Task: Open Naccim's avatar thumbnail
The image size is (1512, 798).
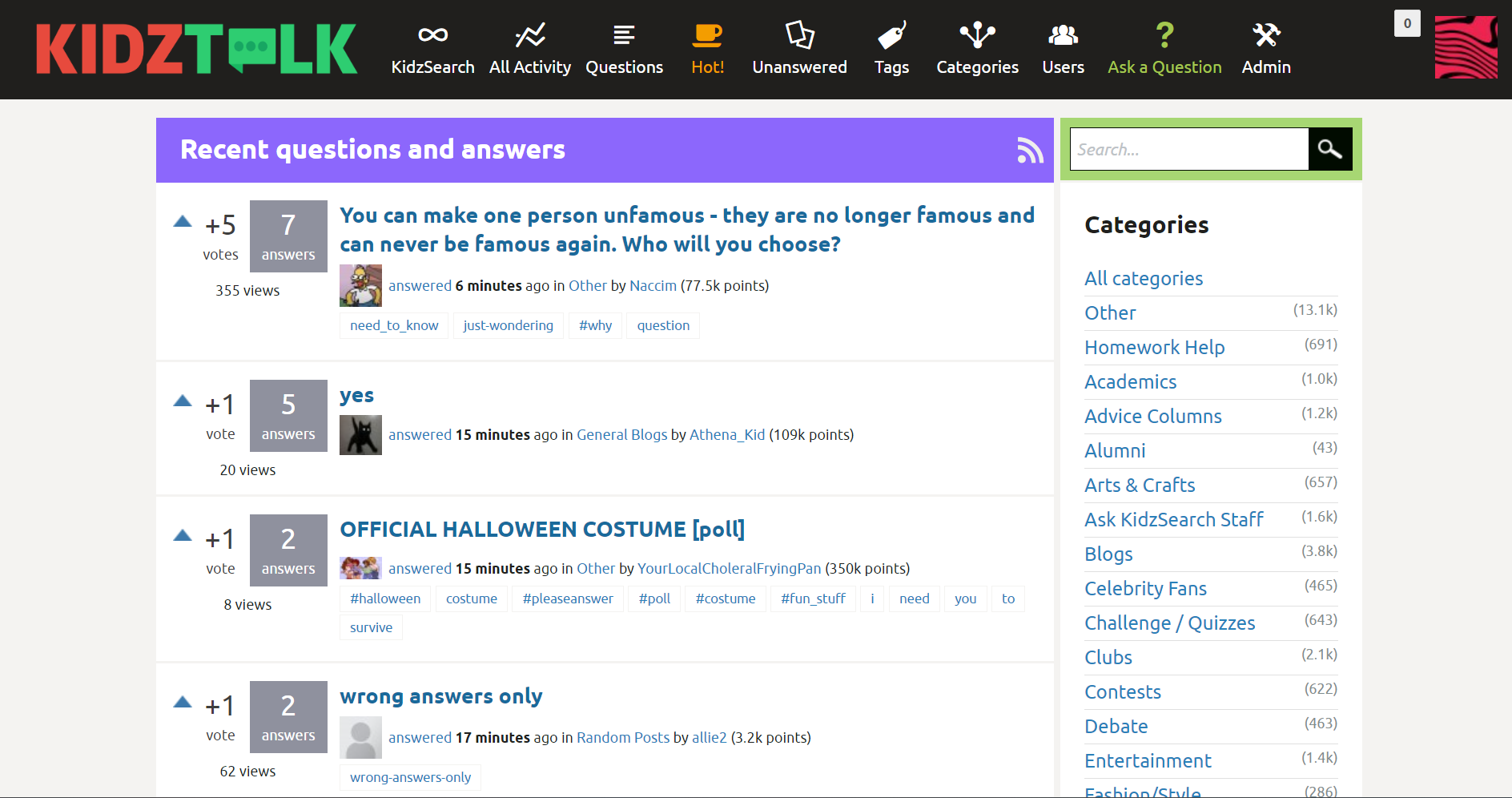Action: (x=360, y=286)
